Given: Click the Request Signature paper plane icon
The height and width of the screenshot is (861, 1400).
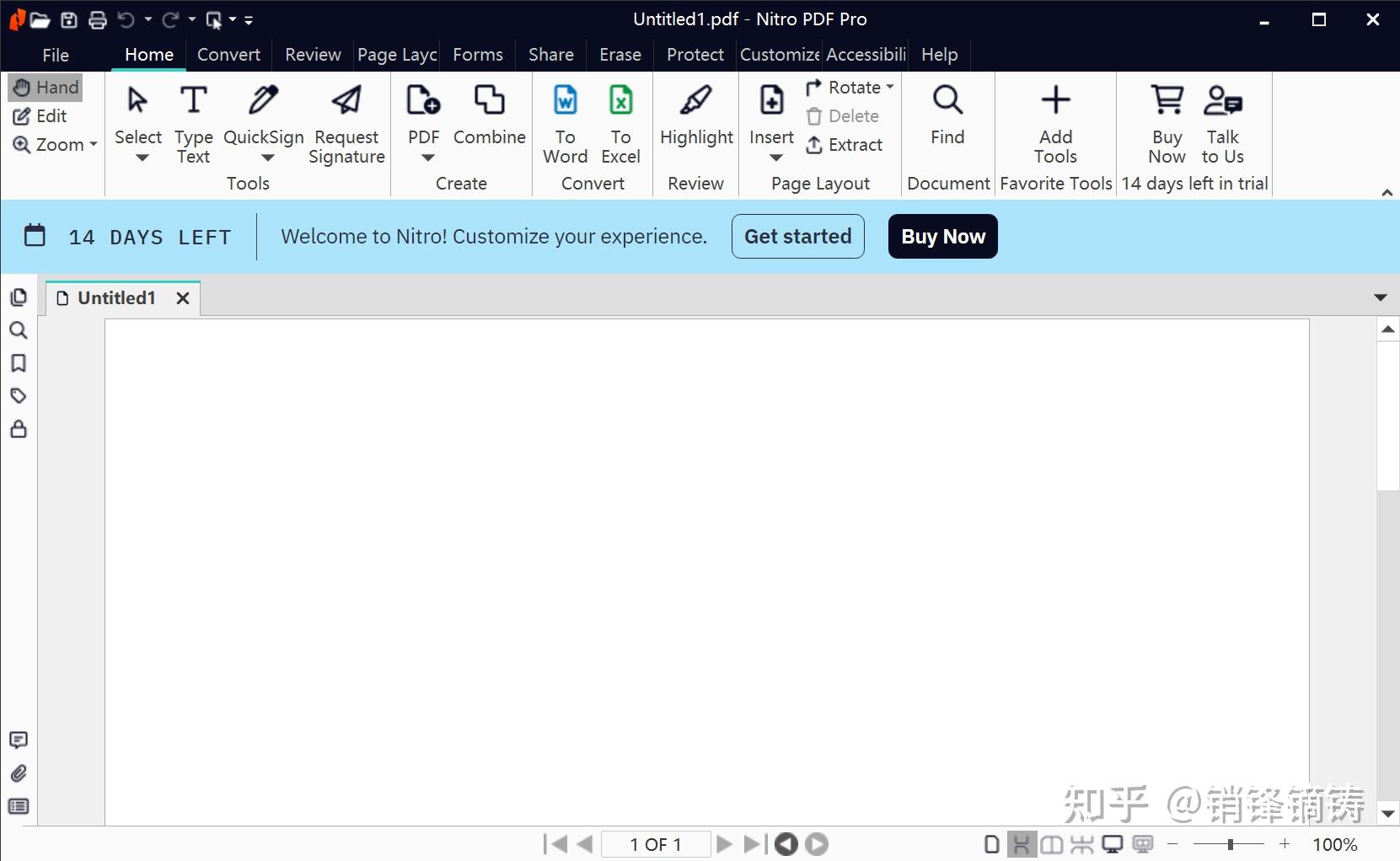Looking at the screenshot, I should [346, 100].
